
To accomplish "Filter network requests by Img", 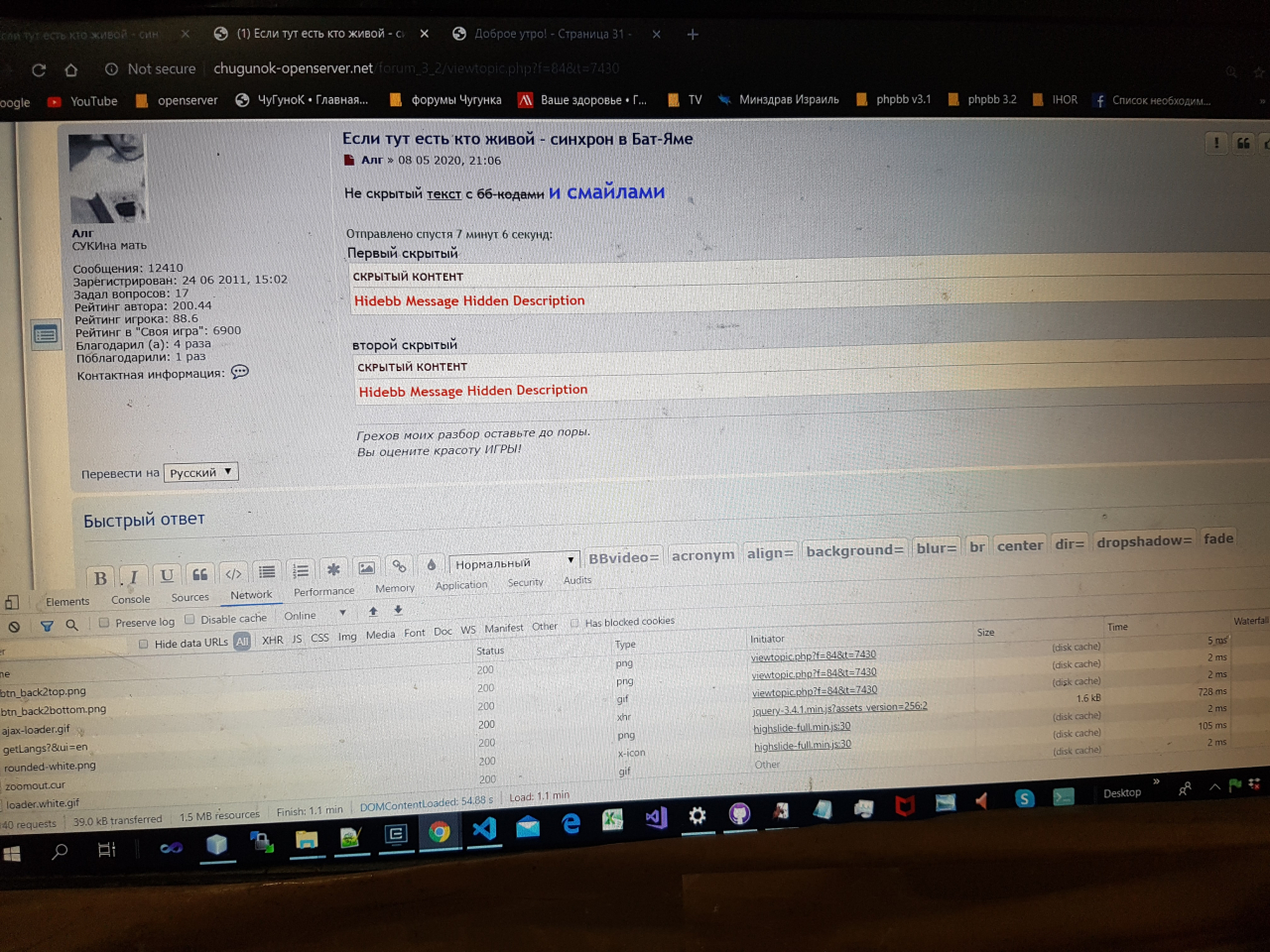I will (x=347, y=638).
